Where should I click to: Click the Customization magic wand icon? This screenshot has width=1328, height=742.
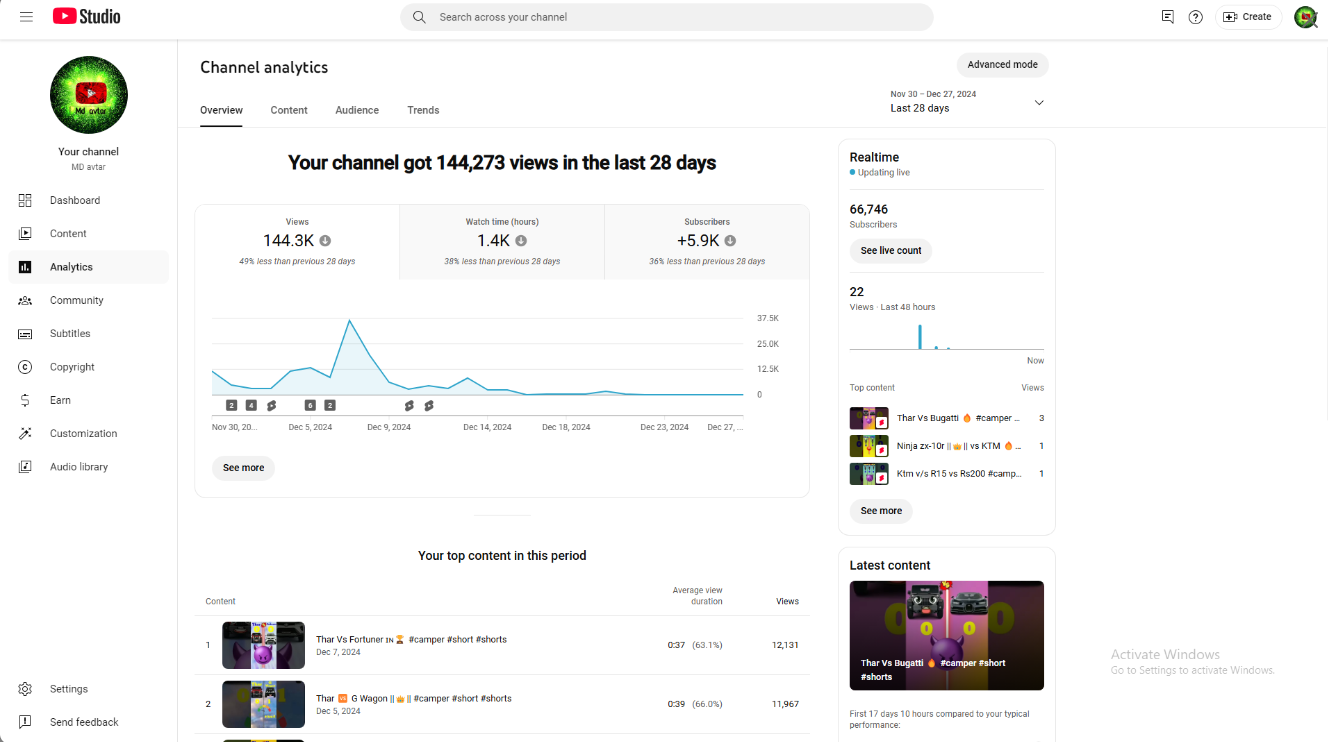click(25, 433)
